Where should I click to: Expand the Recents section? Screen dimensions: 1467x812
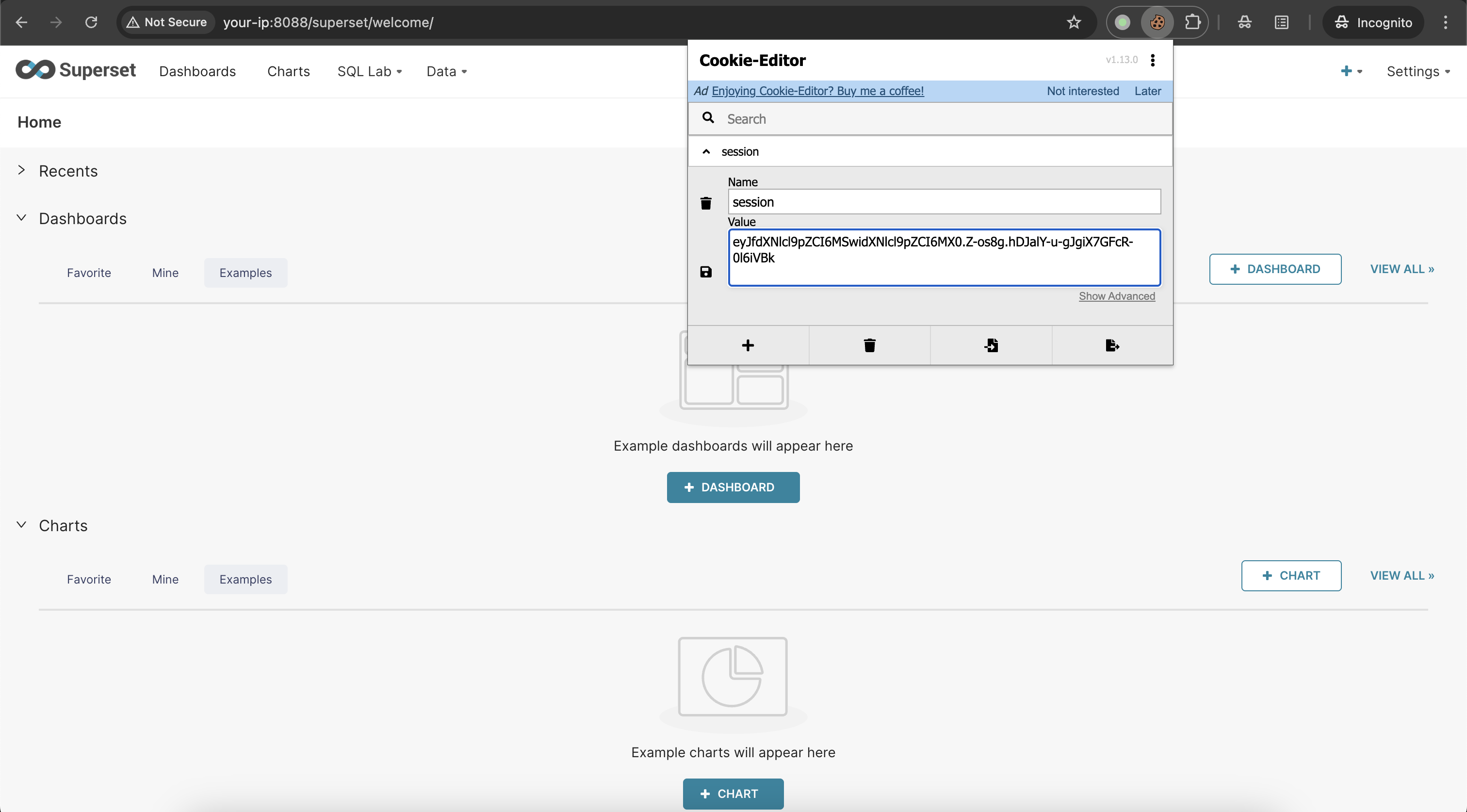(x=22, y=170)
